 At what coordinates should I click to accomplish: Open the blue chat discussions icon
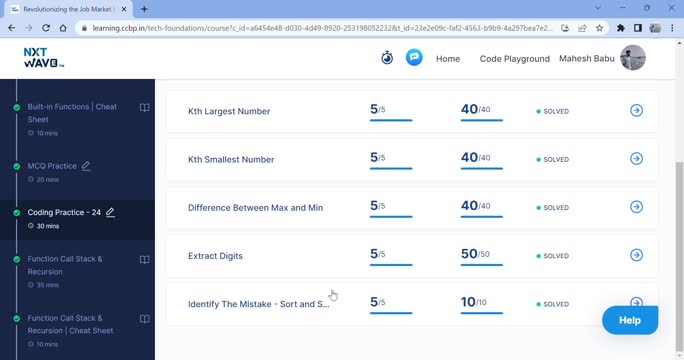[414, 57]
